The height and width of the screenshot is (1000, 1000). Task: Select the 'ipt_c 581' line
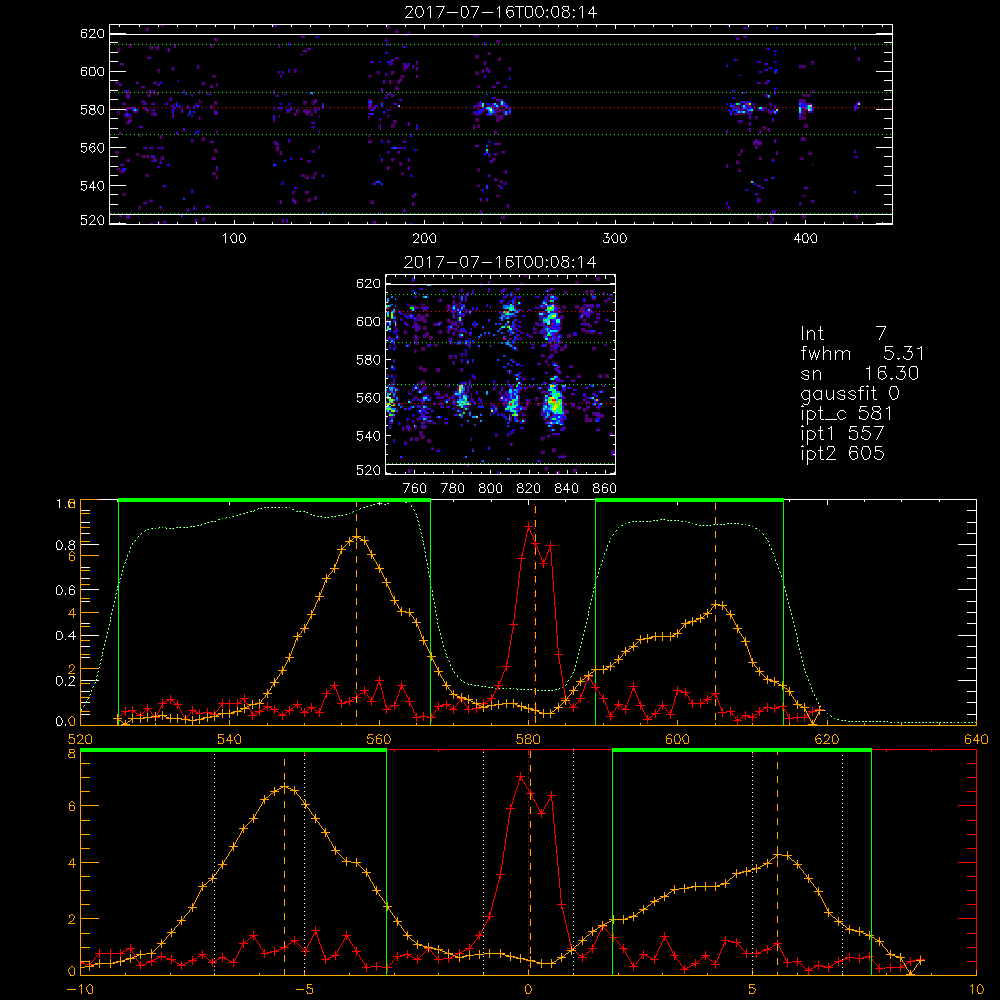pyautogui.click(x=846, y=414)
